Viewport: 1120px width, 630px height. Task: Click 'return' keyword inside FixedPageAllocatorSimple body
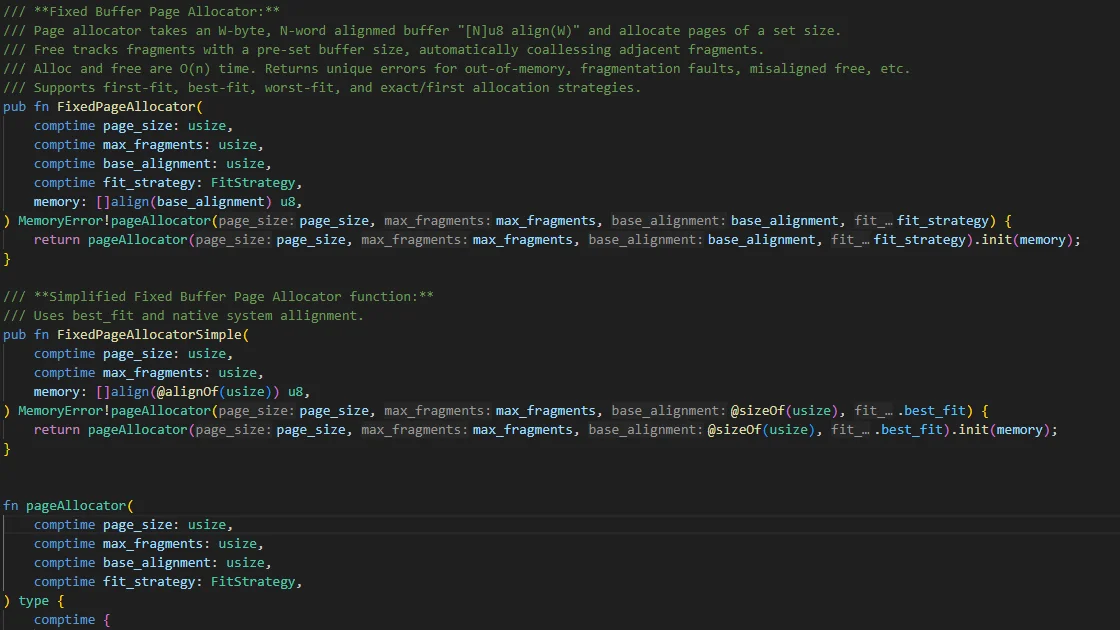(x=56, y=429)
